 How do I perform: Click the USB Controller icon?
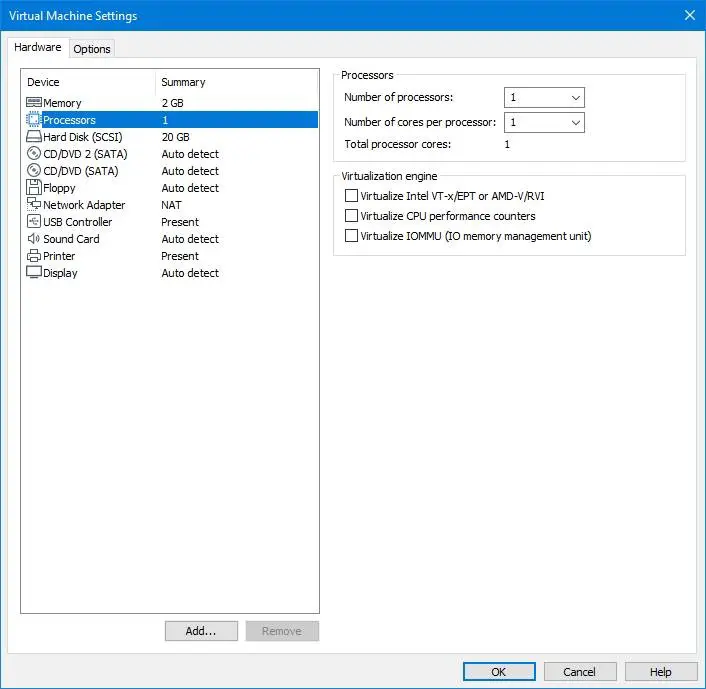[x=34, y=222]
